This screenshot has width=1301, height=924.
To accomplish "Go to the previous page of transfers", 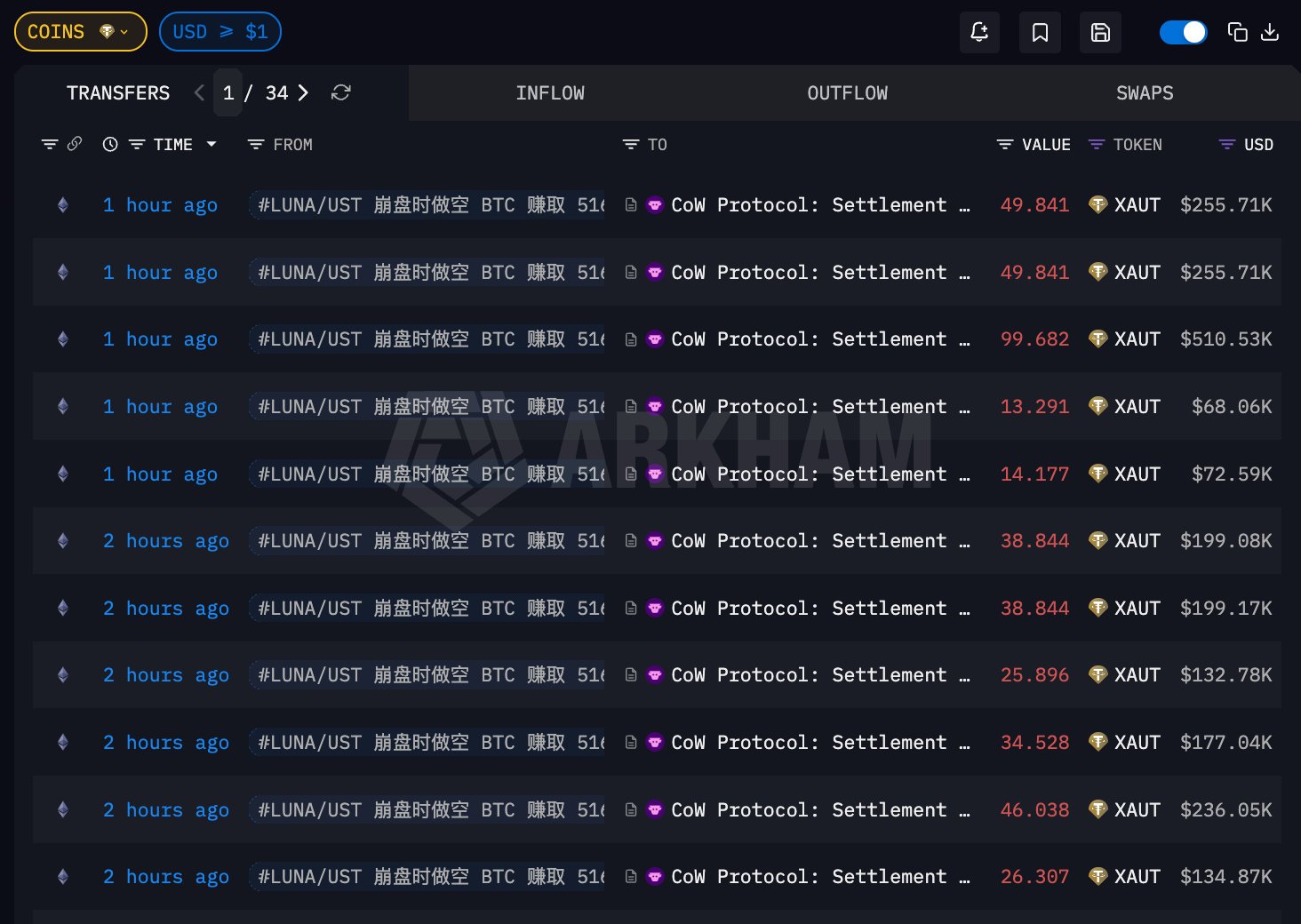I will click(199, 92).
